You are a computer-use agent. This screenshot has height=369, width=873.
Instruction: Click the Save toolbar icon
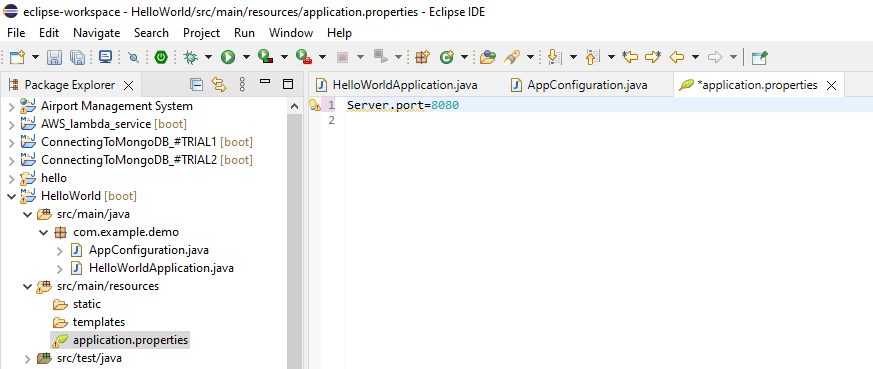click(x=54, y=57)
